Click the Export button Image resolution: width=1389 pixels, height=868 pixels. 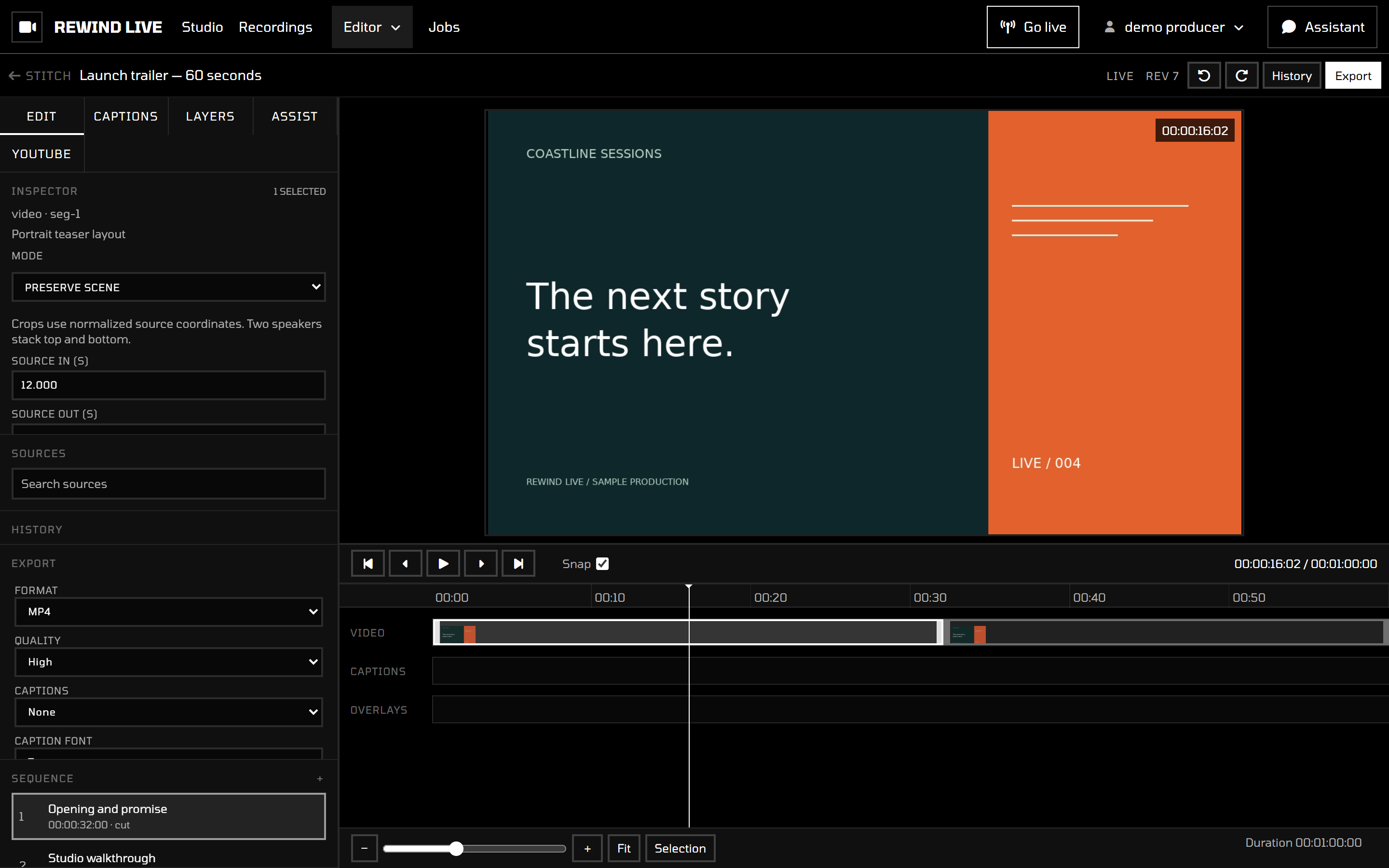click(x=1353, y=76)
